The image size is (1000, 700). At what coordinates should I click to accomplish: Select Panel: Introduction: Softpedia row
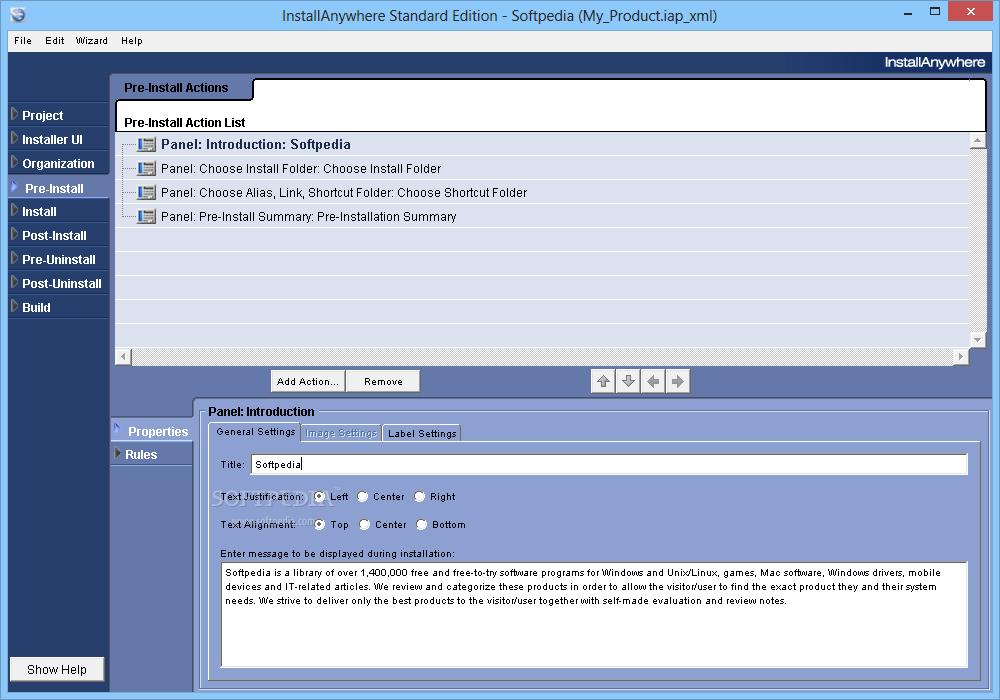tap(543, 145)
